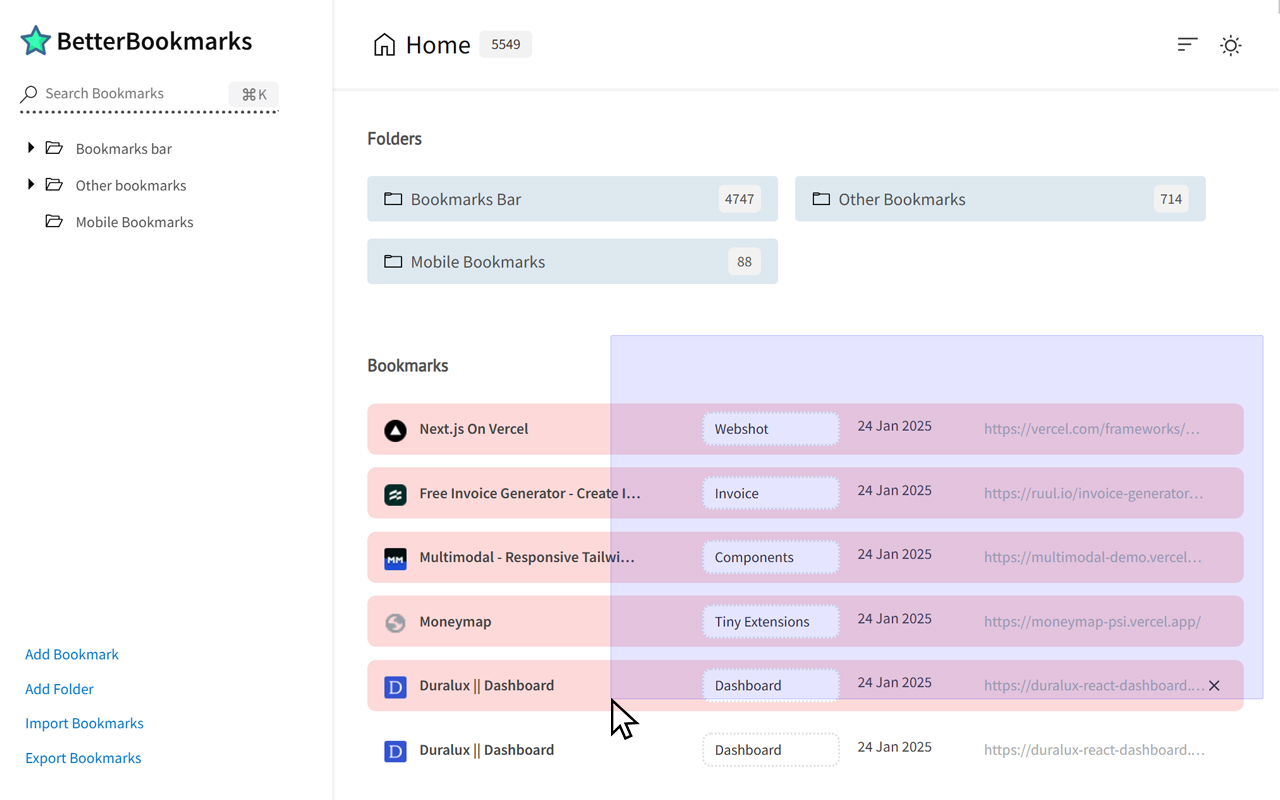Expand the Other bookmarks tree node
The image size is (1280, 800).
point(31,184)
